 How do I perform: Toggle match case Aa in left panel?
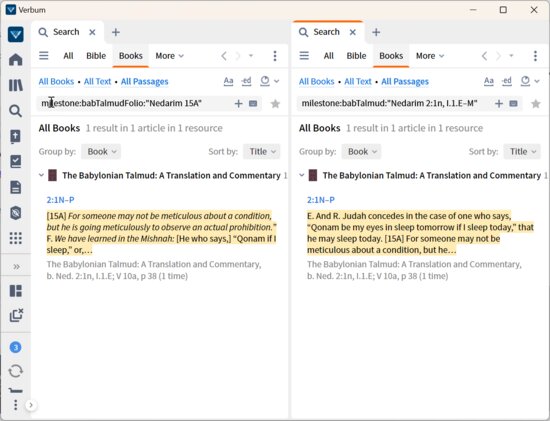click(228, 81)
